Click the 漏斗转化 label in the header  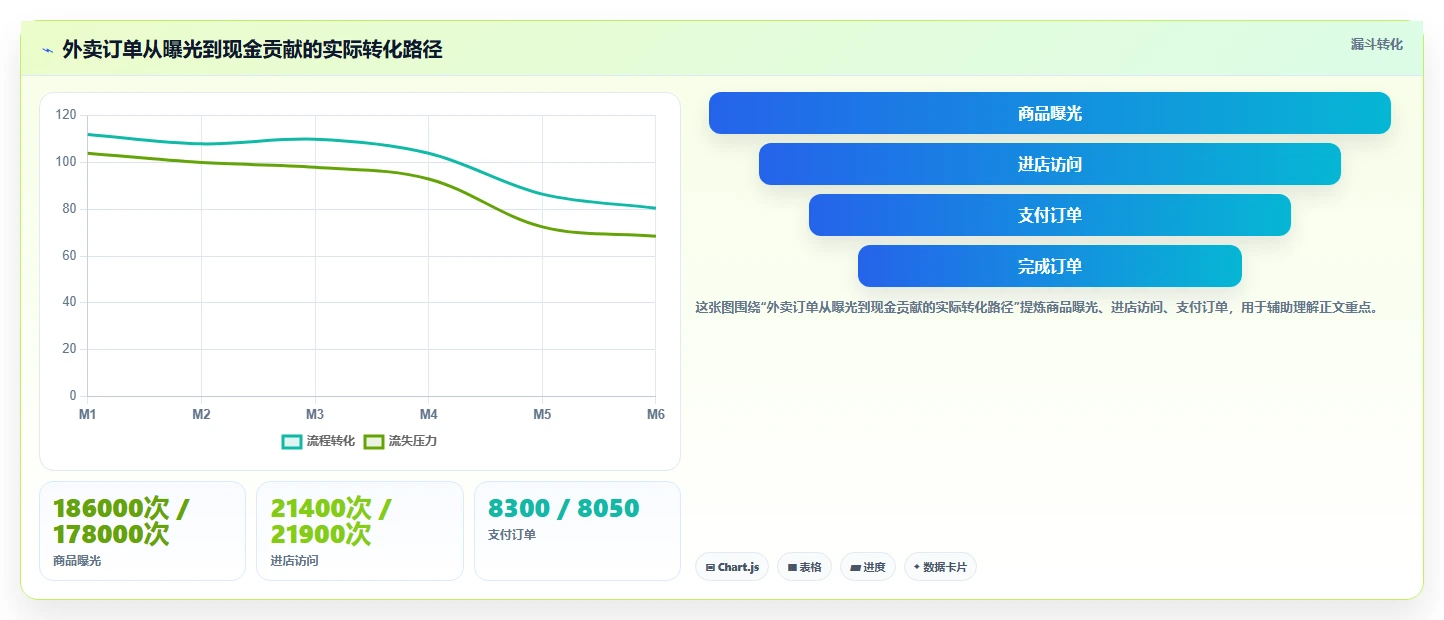point(1376,44)
